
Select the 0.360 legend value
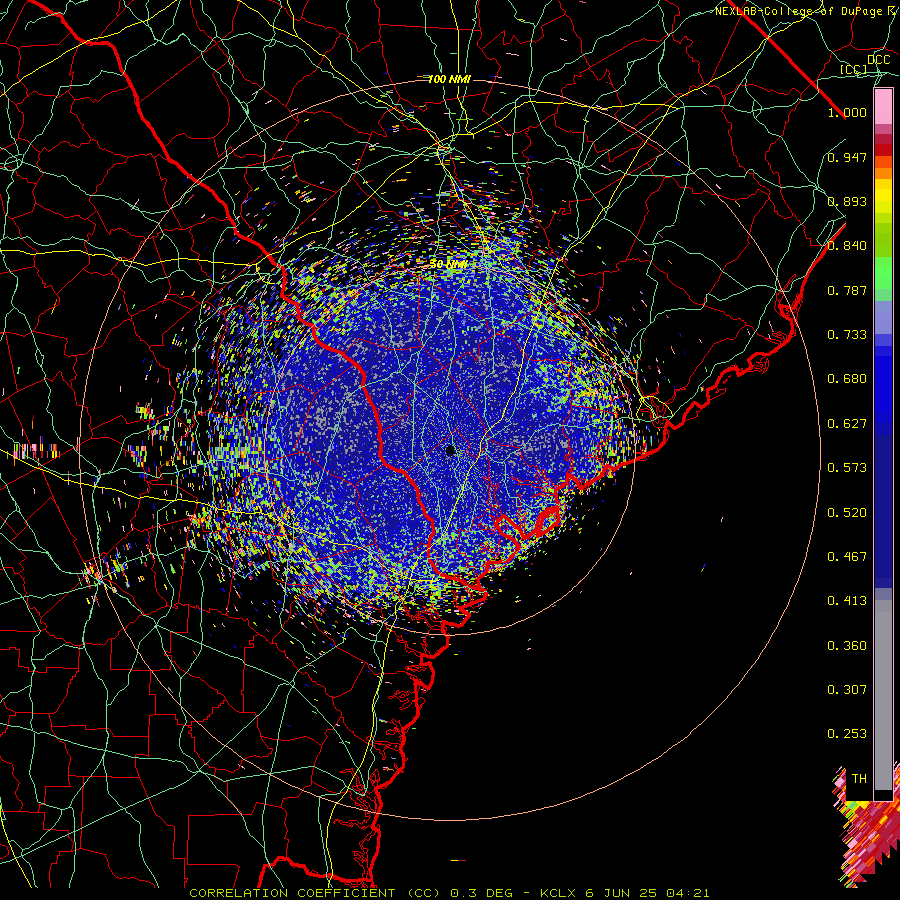pos(847,646)
